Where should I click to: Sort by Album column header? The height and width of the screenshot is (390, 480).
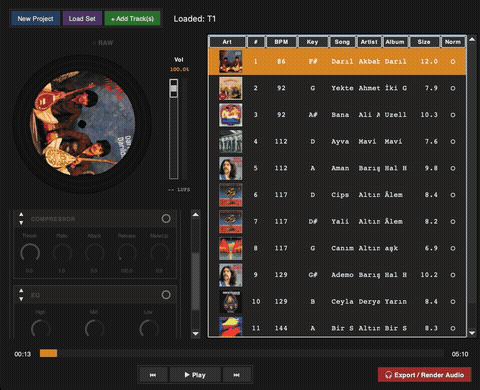coord(395,42)
